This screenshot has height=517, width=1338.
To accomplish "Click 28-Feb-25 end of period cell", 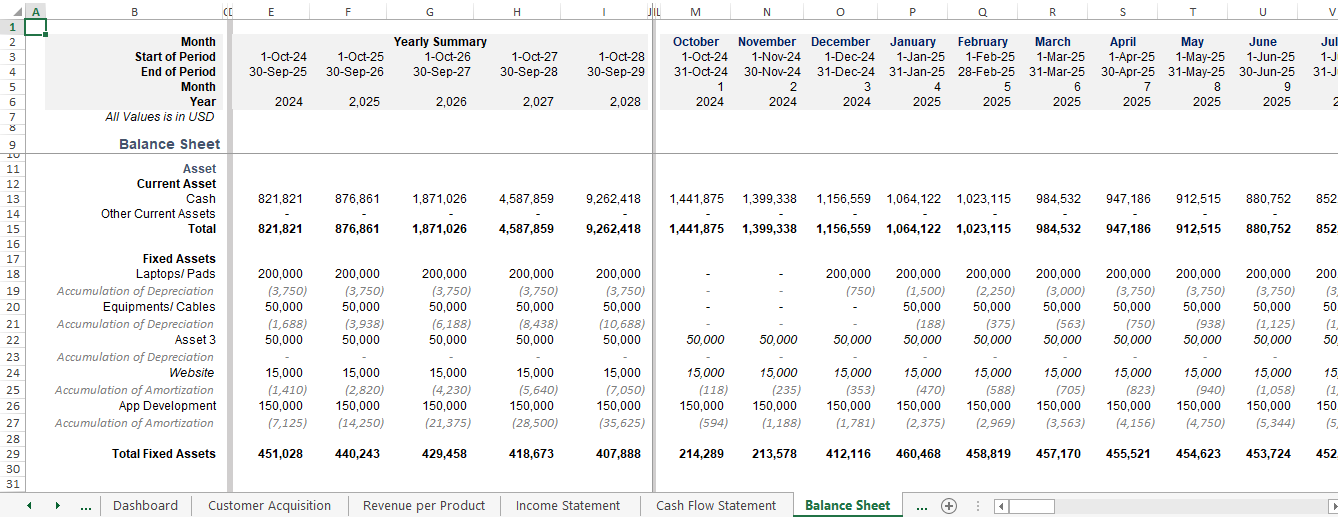I will [985, 72].
